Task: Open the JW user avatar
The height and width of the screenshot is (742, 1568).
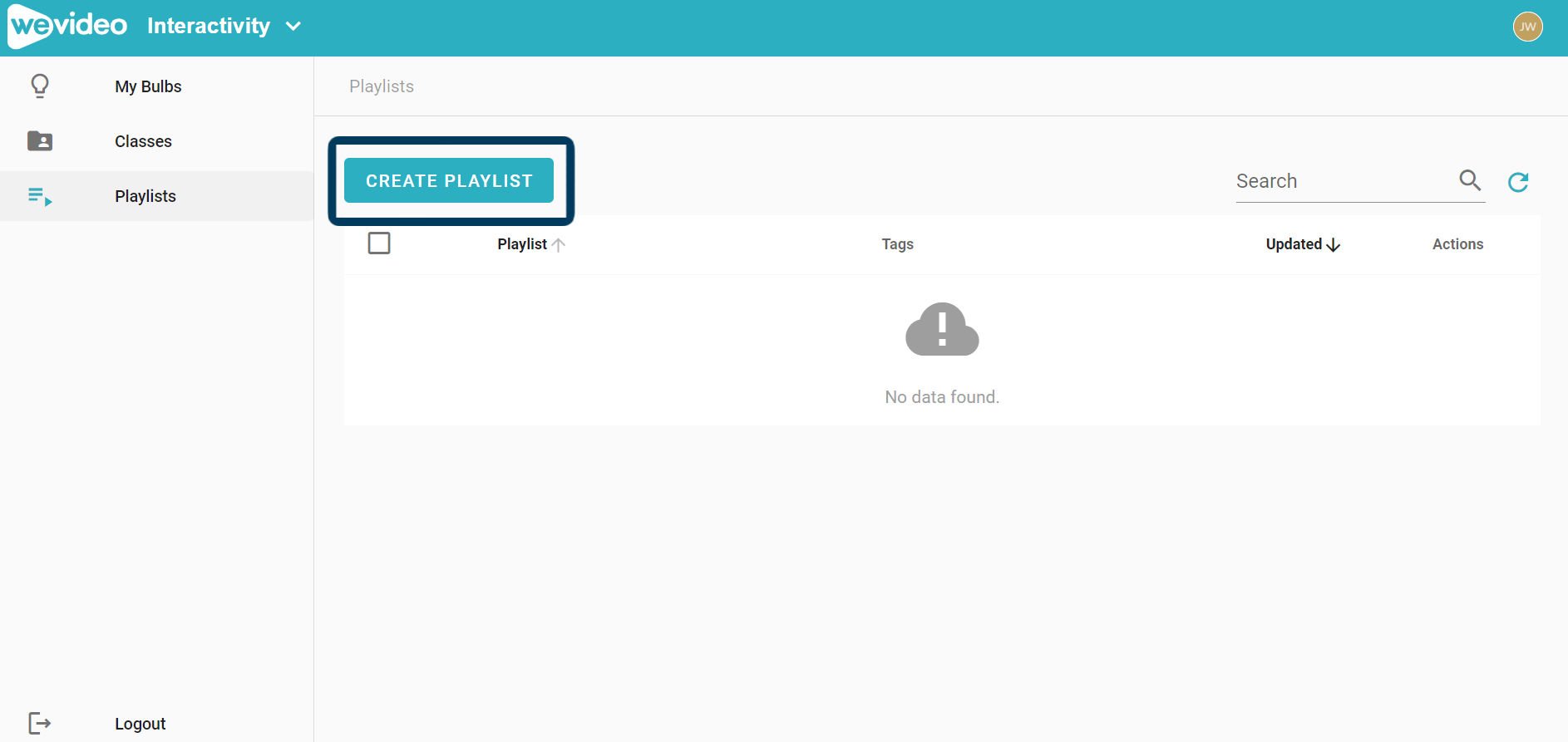Action: (x=1527, y=27)
